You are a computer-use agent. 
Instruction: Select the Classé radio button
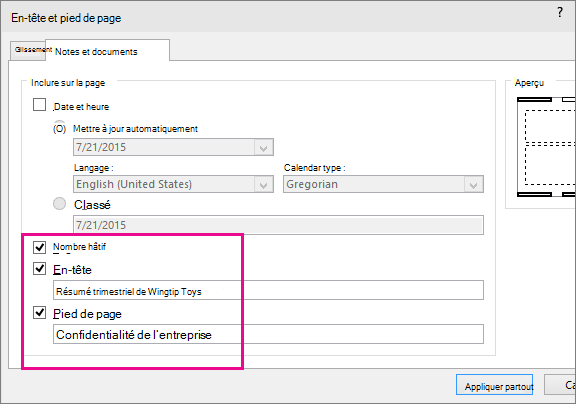click(60, 203)
